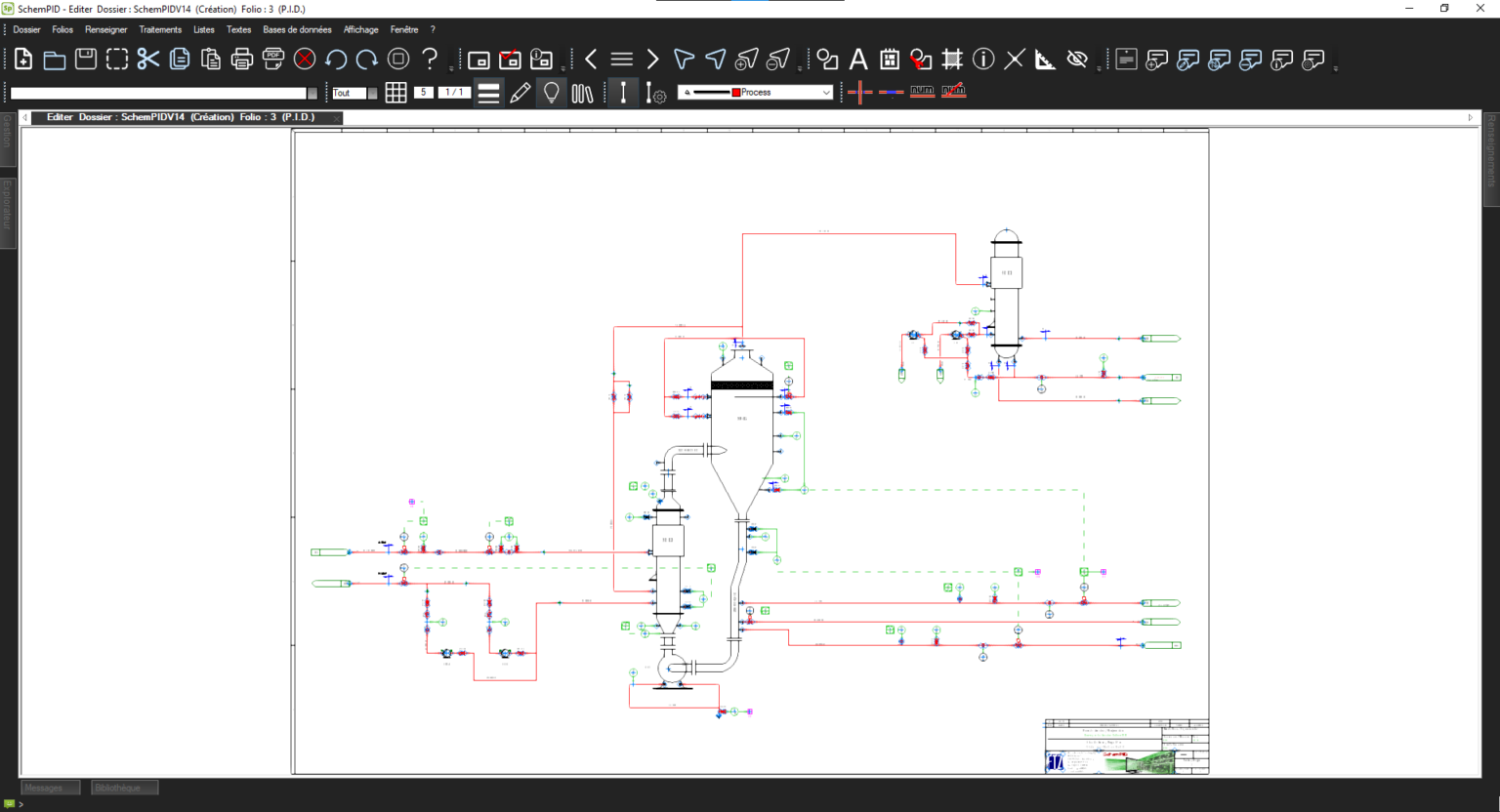Select the measurement ruler tool

1044,59
